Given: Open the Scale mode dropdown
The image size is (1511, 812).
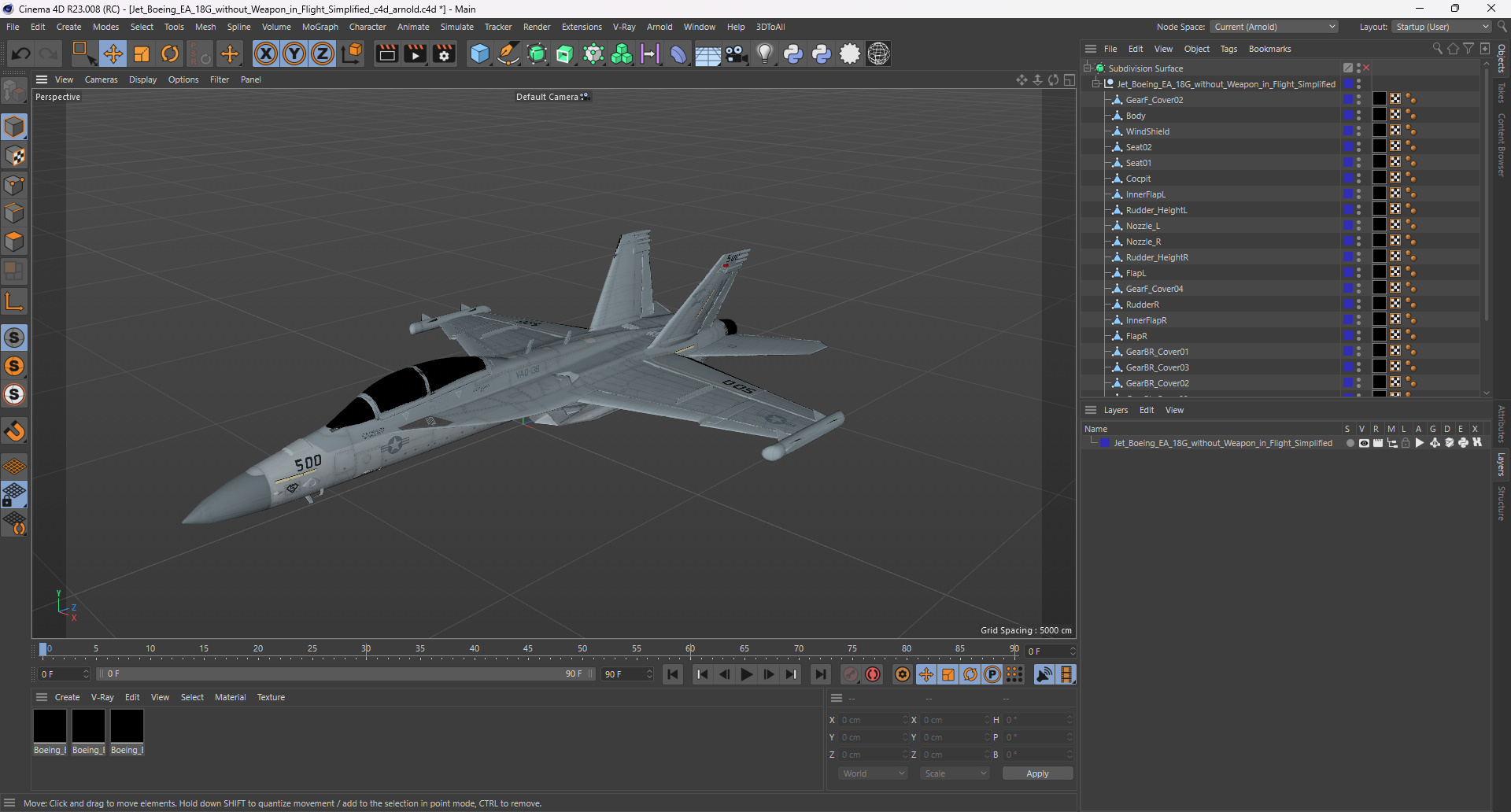Looking at the screenshot, I should tap(955, 773).
